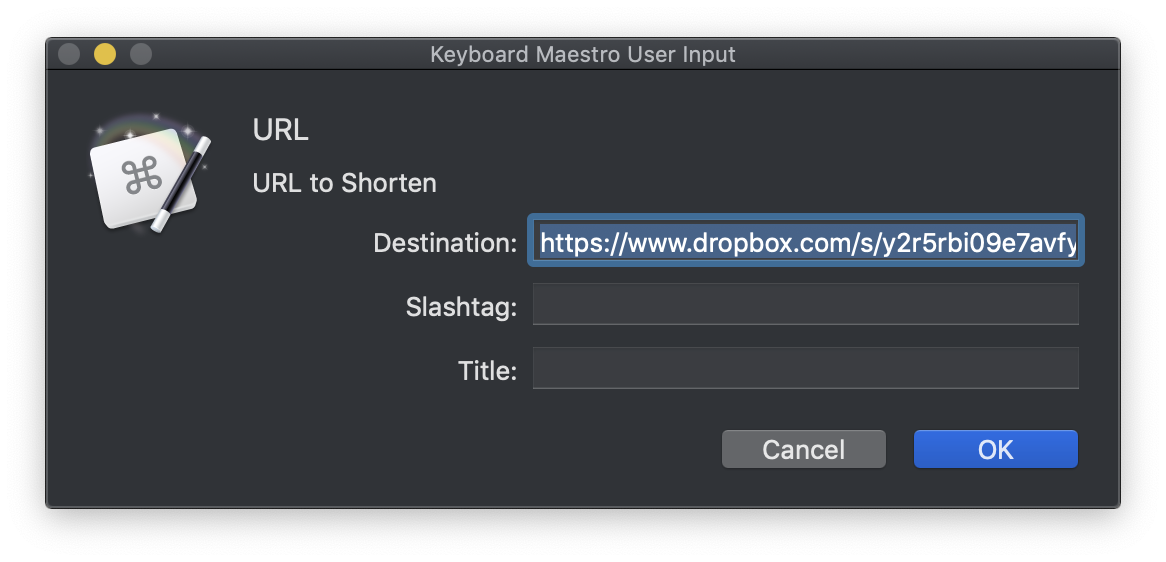Click the Cancel button
This screenshot has height=562, width=1166.
tap(804, 449)
